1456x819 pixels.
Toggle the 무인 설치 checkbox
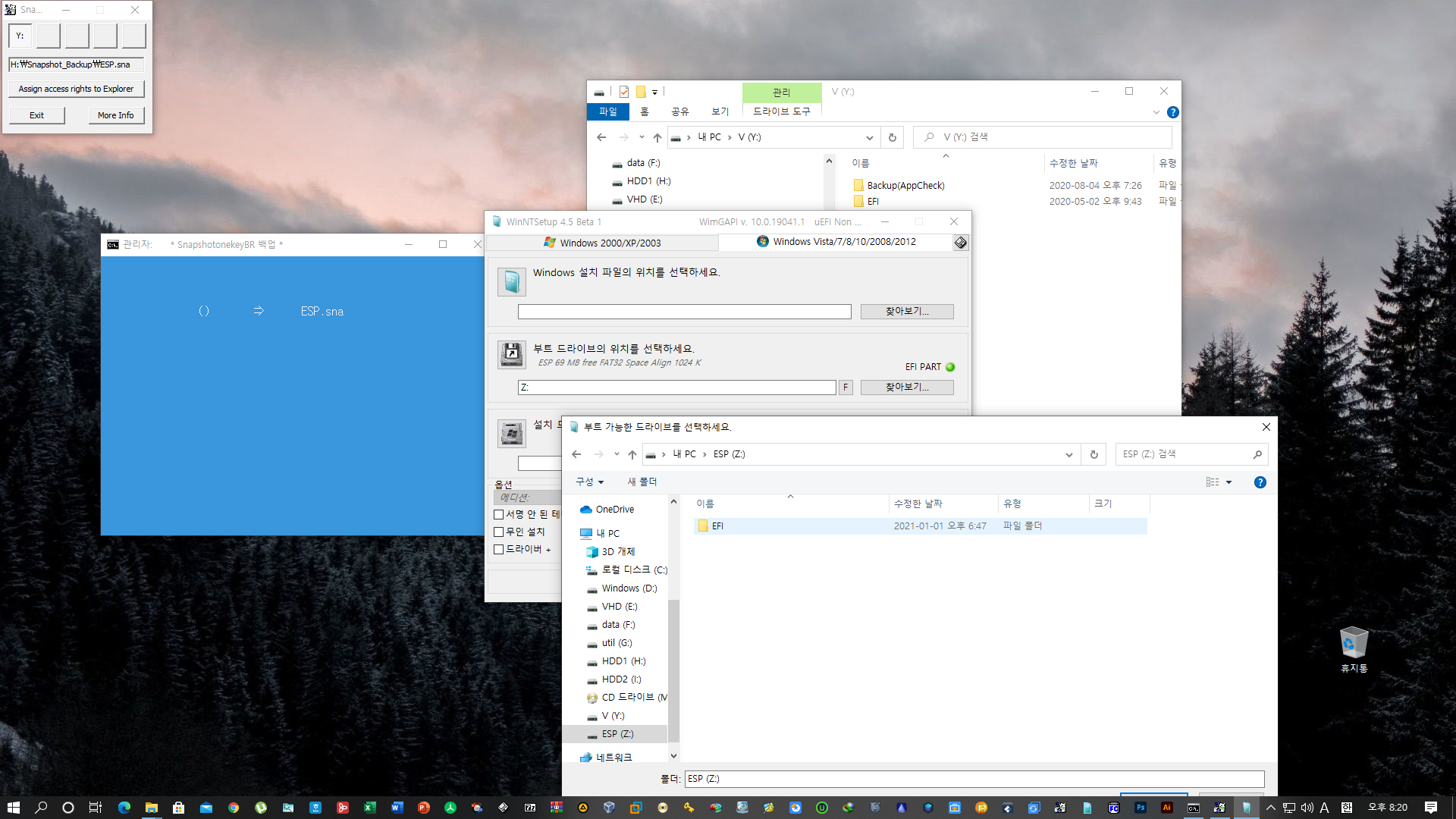click(x=499, y=532)
